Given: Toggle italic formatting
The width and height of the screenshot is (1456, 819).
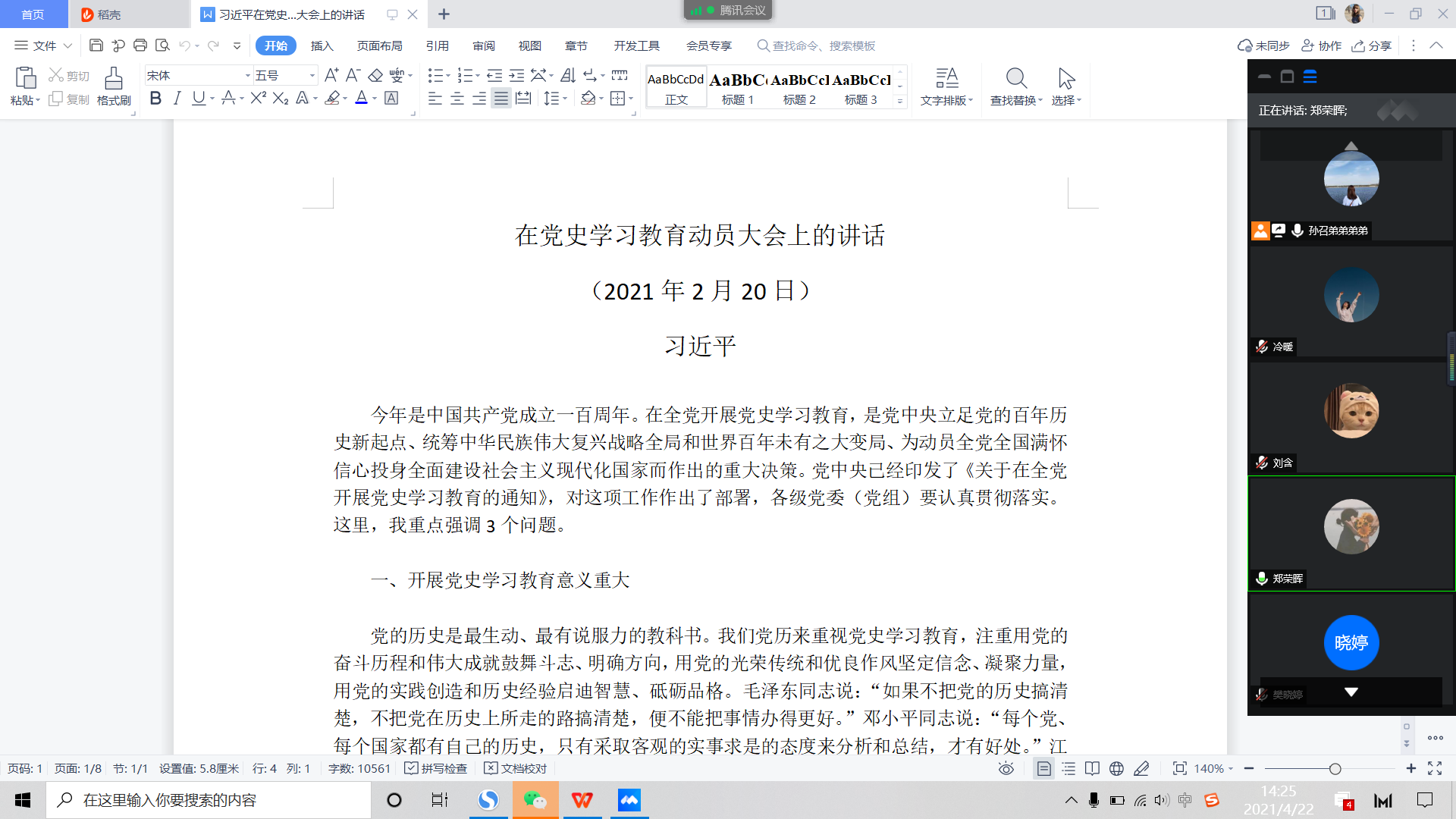Looking at the screenshot, I should pyautogui.click(x=177, y=98).
